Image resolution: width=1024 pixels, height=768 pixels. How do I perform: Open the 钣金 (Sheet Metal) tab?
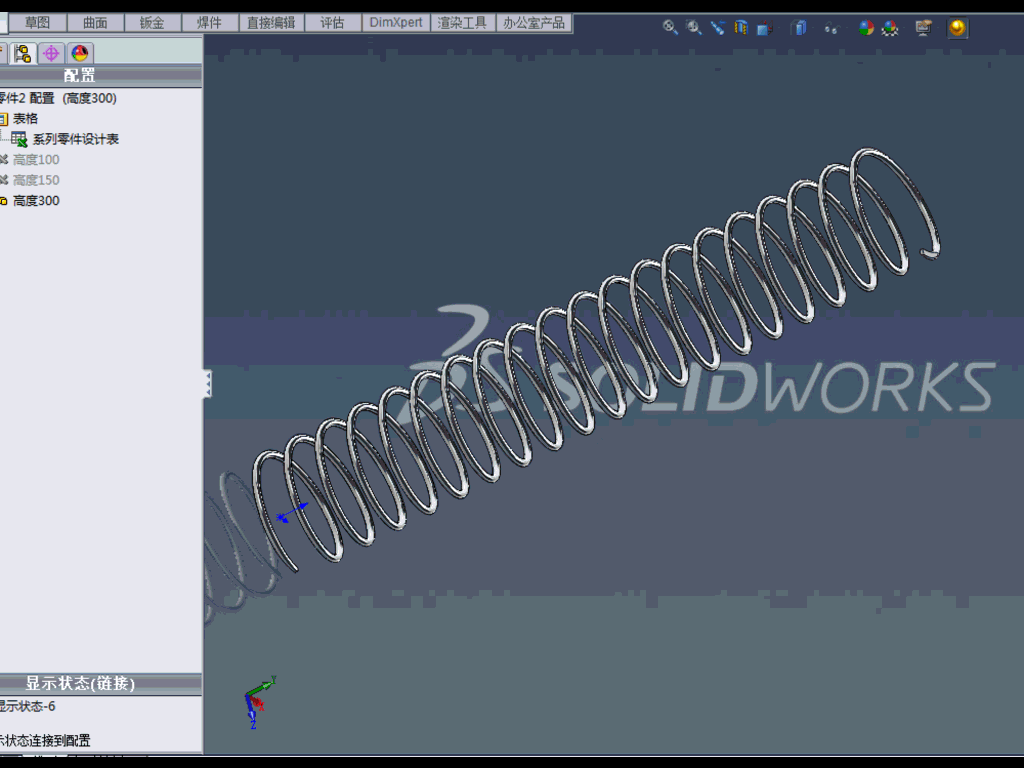click(152, 23)
